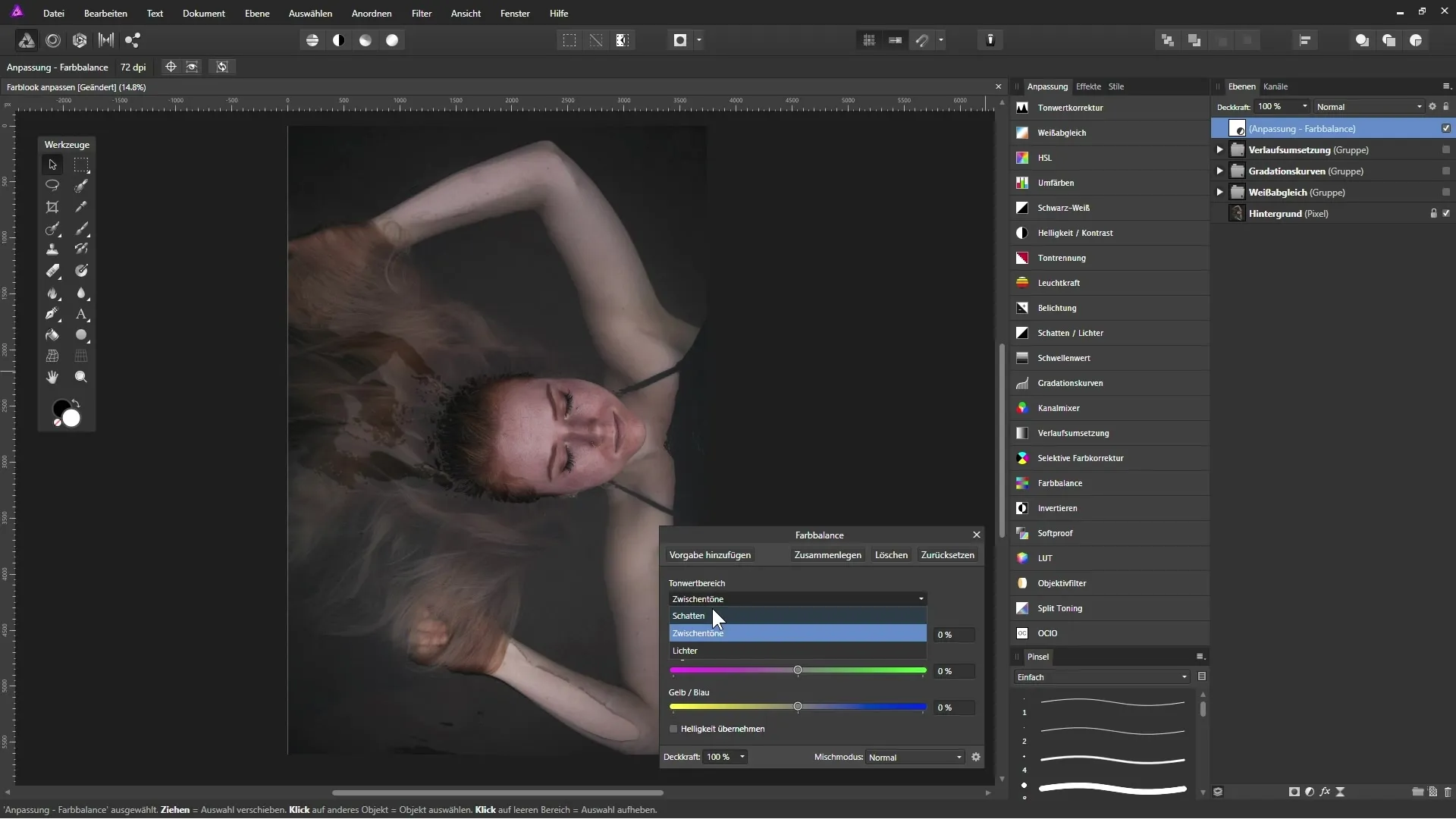Toggle visibility of Weißabgleich group
1456x819 pixels.
(1446, 193)
